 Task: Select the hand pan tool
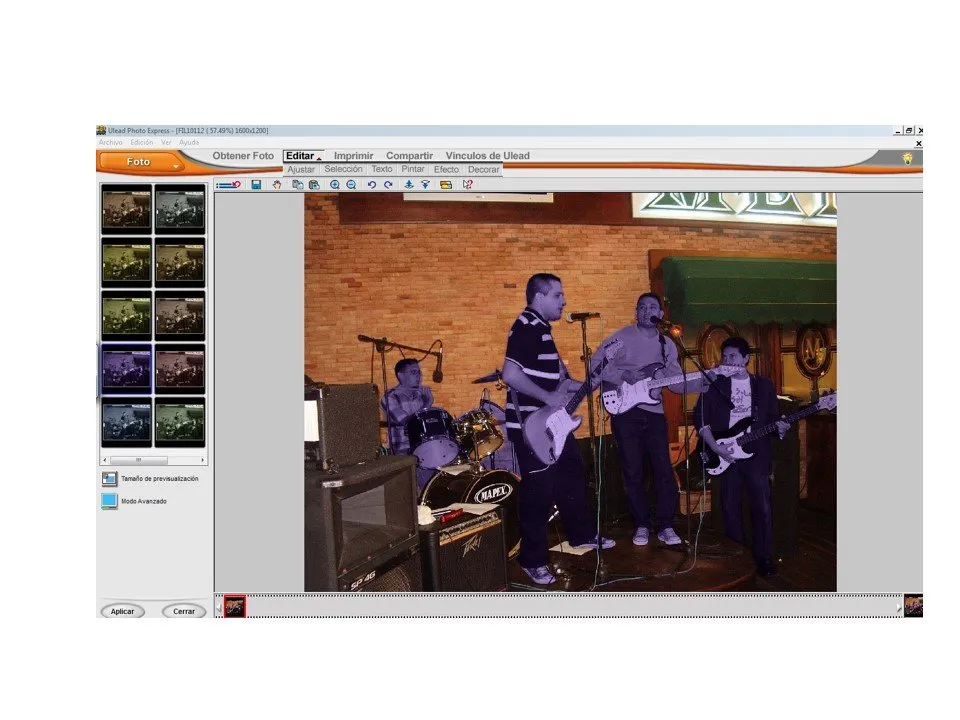(277, 185)
